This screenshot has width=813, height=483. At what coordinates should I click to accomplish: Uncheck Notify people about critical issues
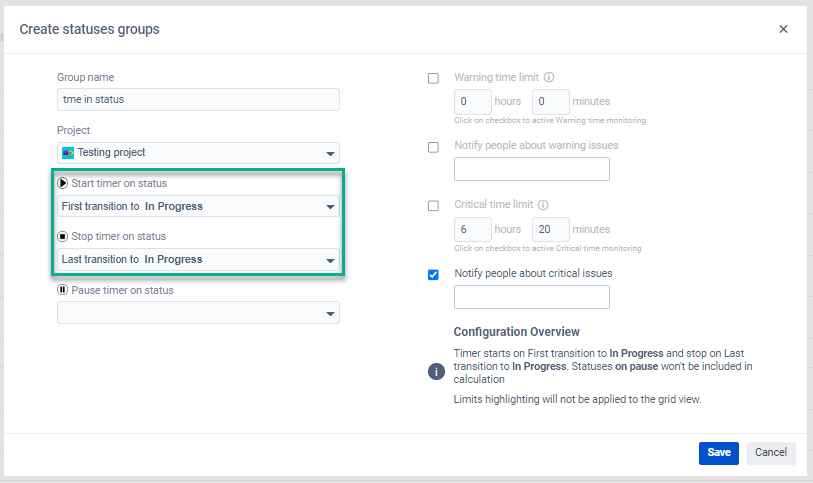coord(433,275)
